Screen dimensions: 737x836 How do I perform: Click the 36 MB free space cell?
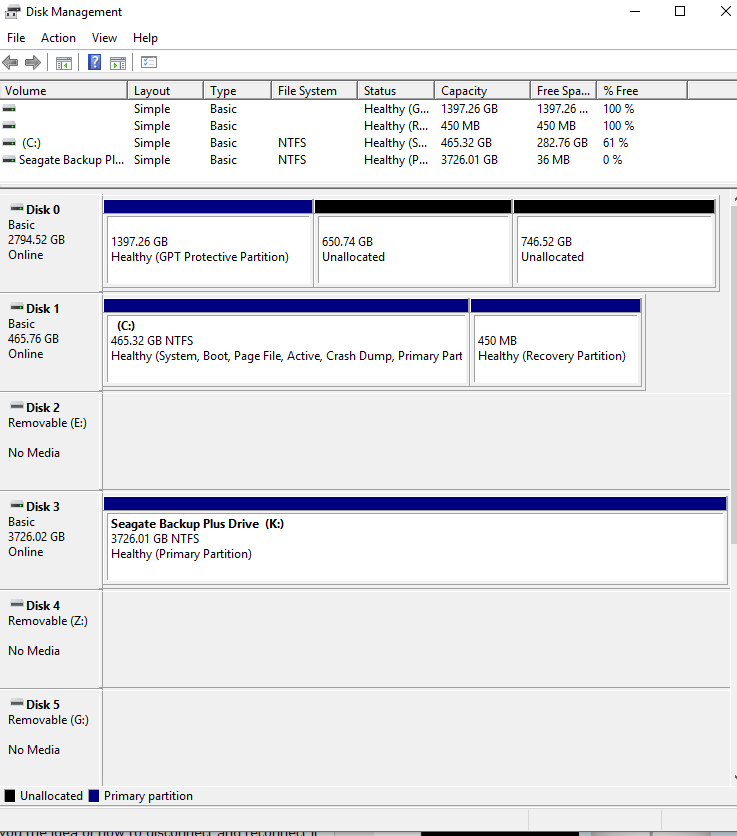pyautogui.click(x=553, y=160)
